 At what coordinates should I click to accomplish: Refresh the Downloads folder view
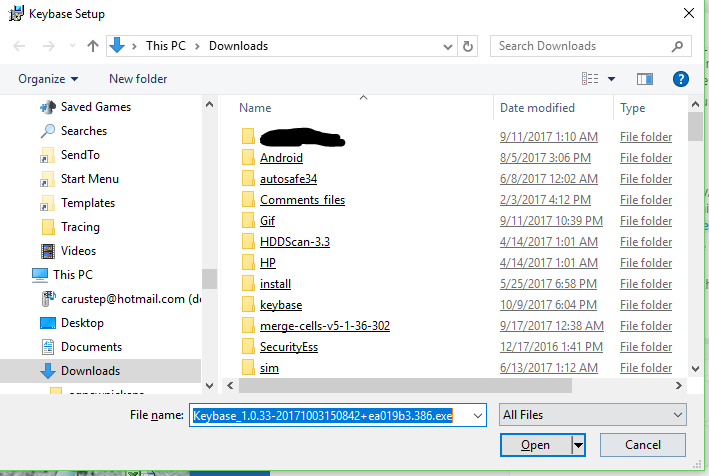[x=468, y=46]
